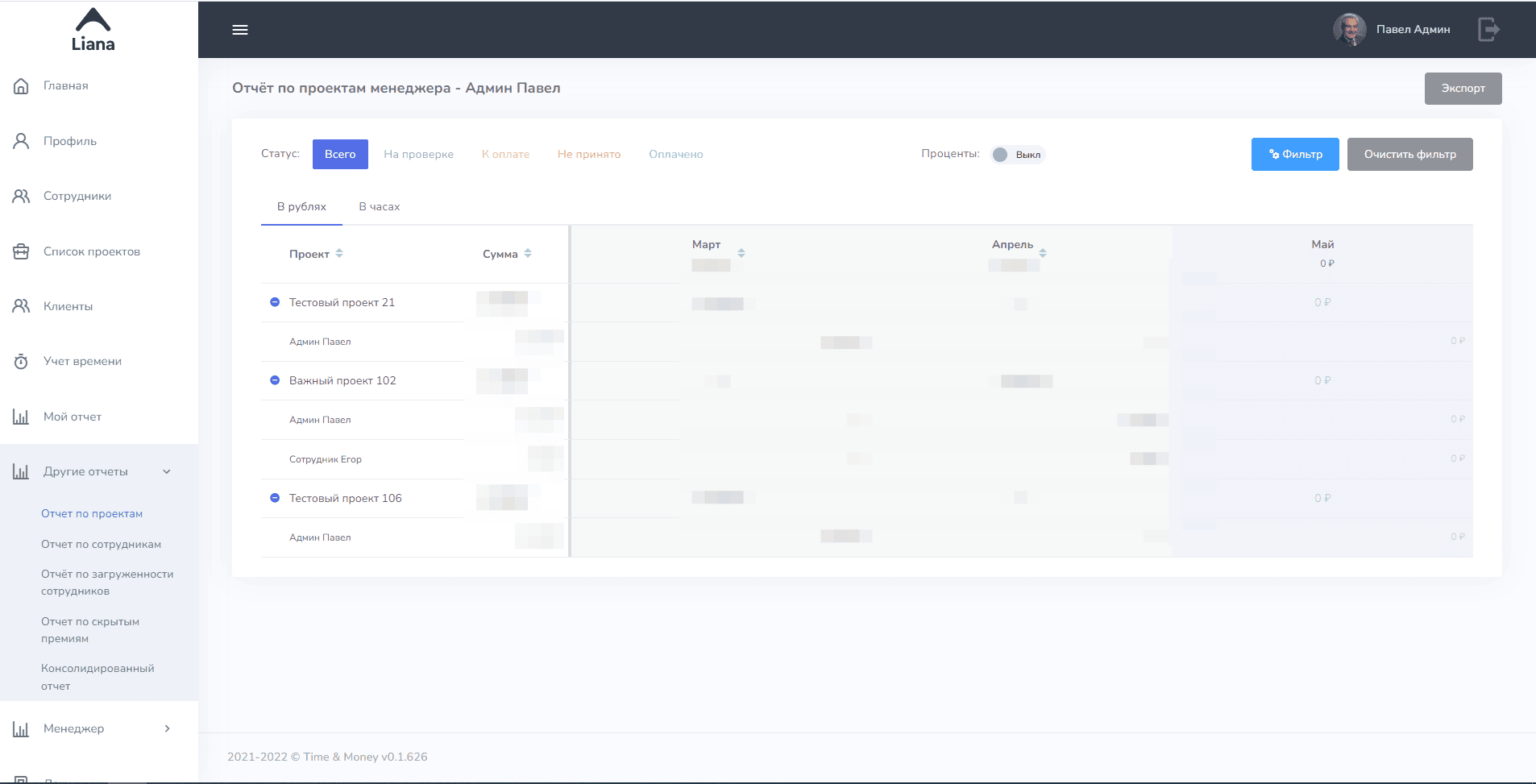Open Список проектов briefcase icon
Viewport: 1536px width, 784px height.
(21, 251)
